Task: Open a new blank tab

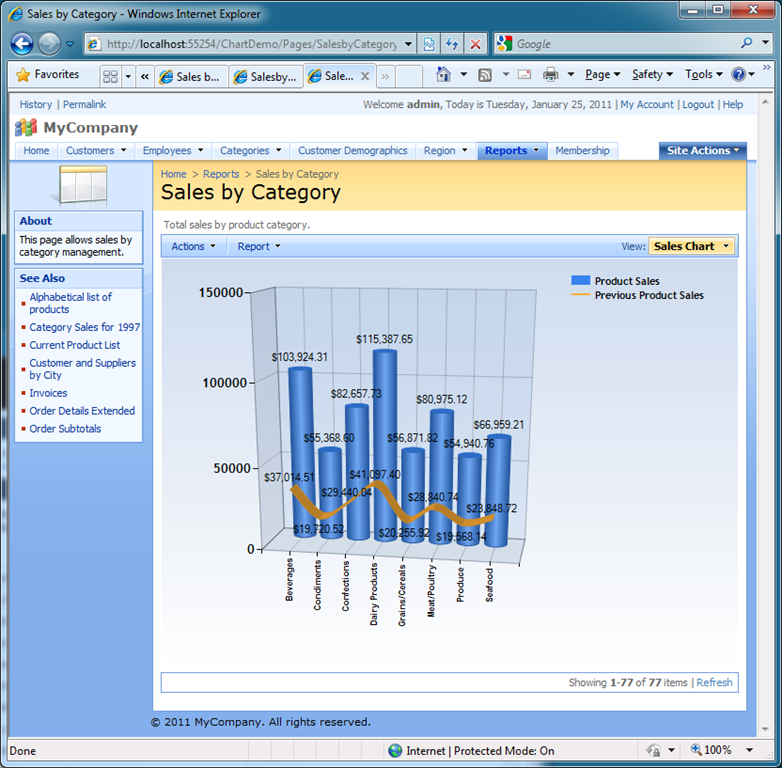Action: 409,76
